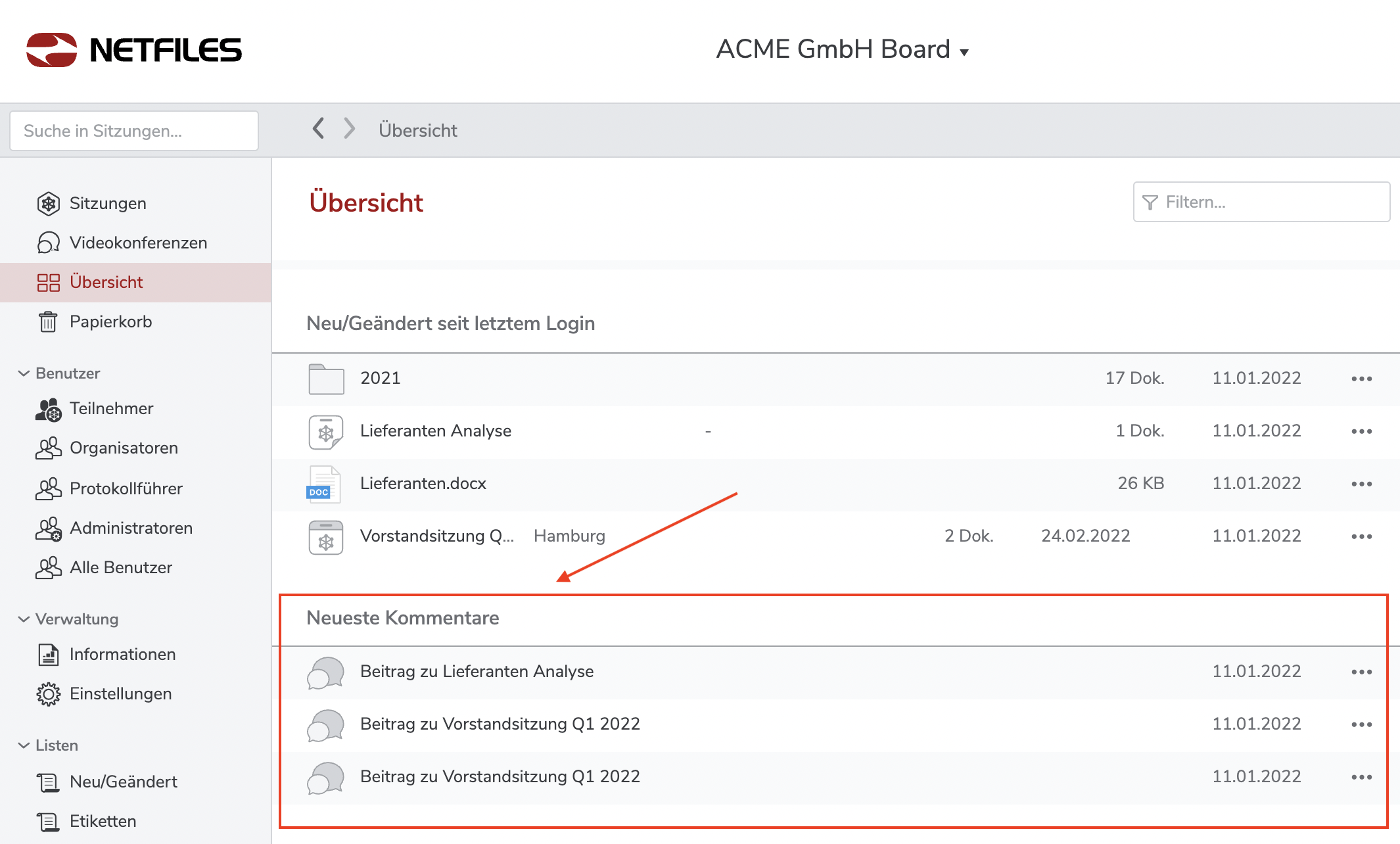This screenshot has width=1400, height=844.
Task: Open the Lieferanten.docx file link
Action: coord(423,484)
